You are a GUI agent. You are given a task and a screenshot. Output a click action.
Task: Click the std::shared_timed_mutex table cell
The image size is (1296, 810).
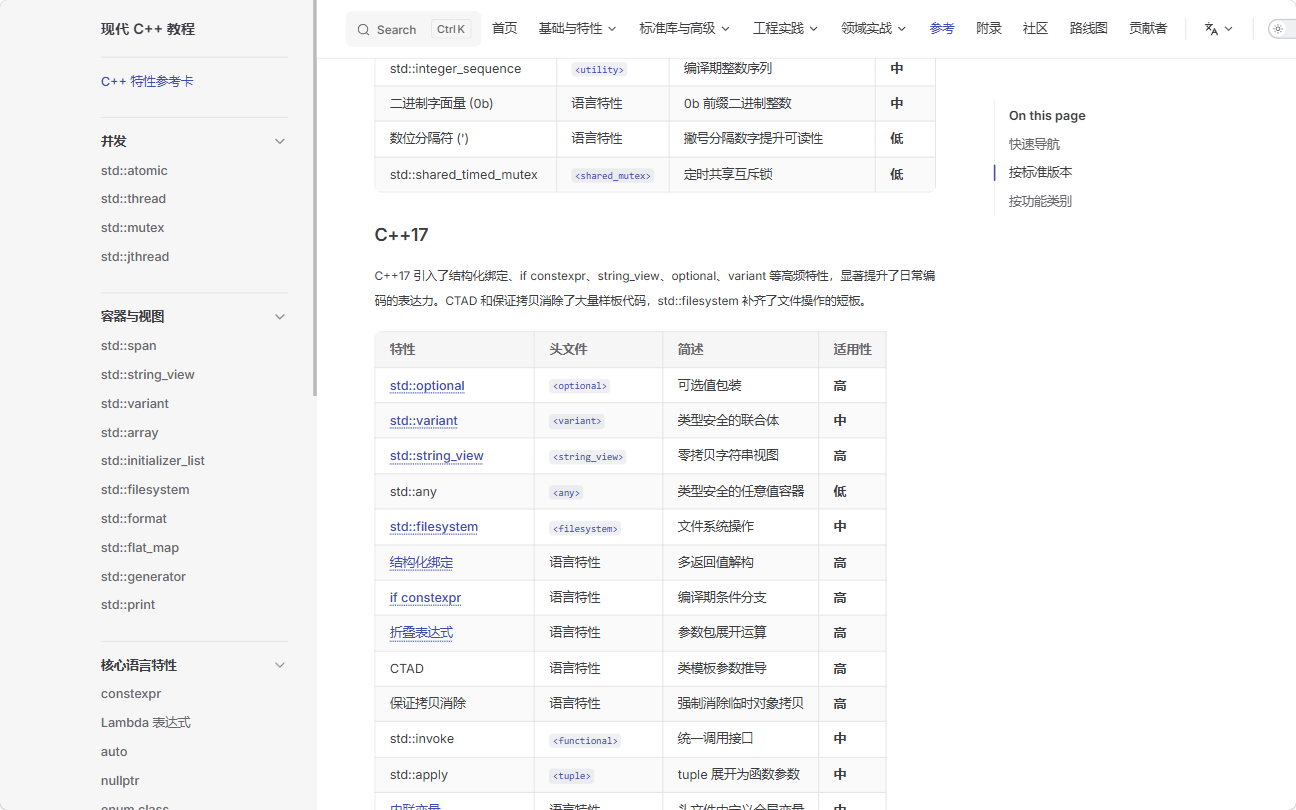[464, 175]
